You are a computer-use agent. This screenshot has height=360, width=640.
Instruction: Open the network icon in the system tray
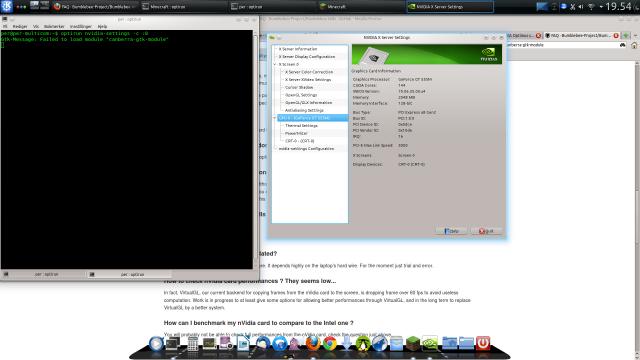[x=591, y=7]
